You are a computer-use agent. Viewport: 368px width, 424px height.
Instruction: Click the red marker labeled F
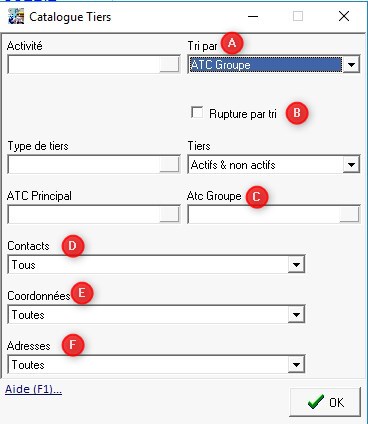73,345
